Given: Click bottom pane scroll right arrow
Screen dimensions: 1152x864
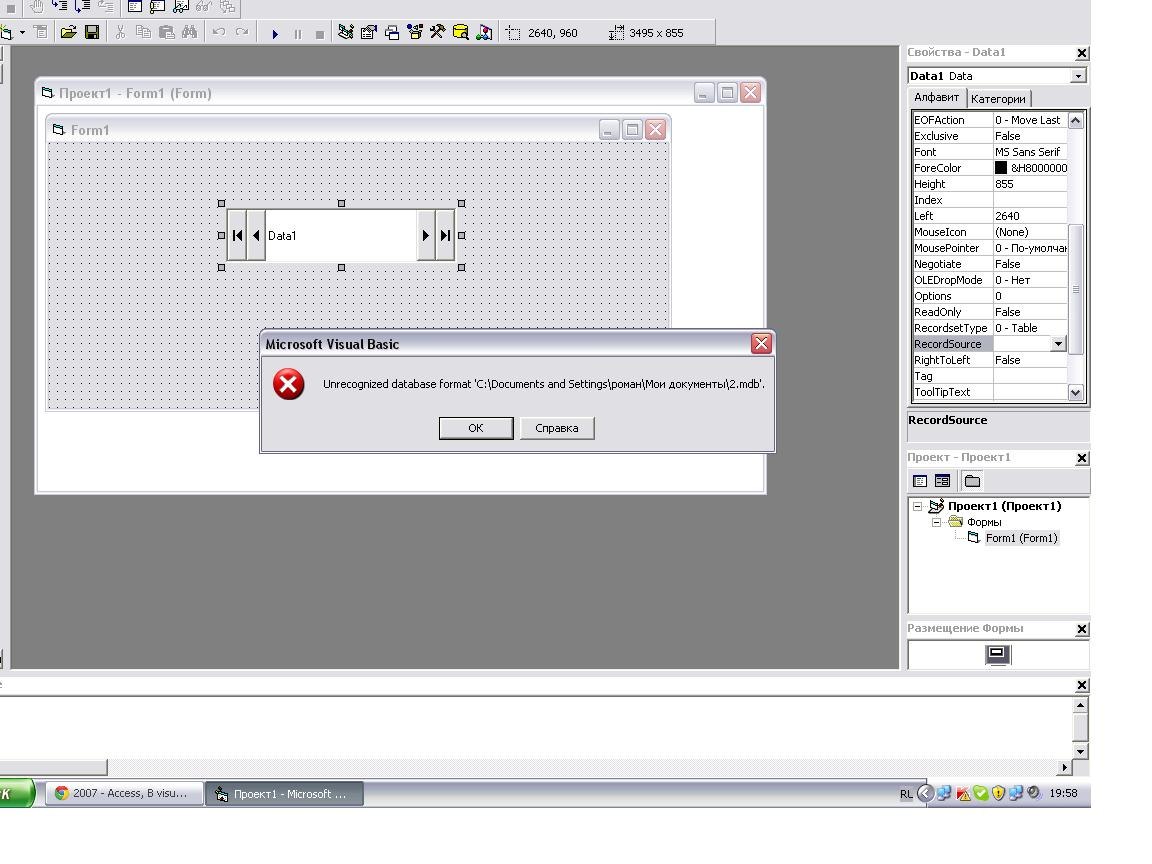Looking at the screenshot, I should [x=1065, y=768].
